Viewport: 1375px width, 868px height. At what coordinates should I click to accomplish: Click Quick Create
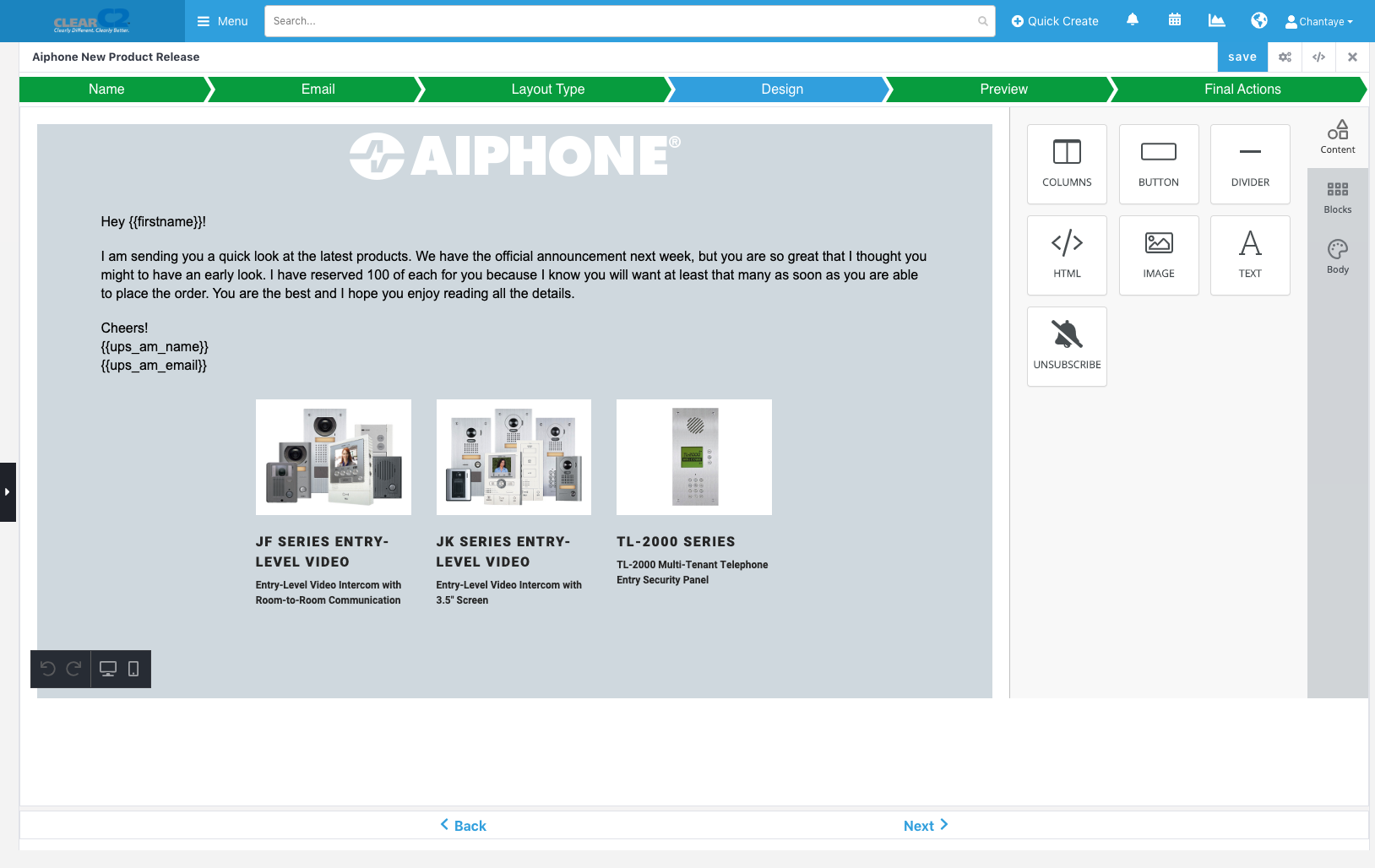(1055, 21)
